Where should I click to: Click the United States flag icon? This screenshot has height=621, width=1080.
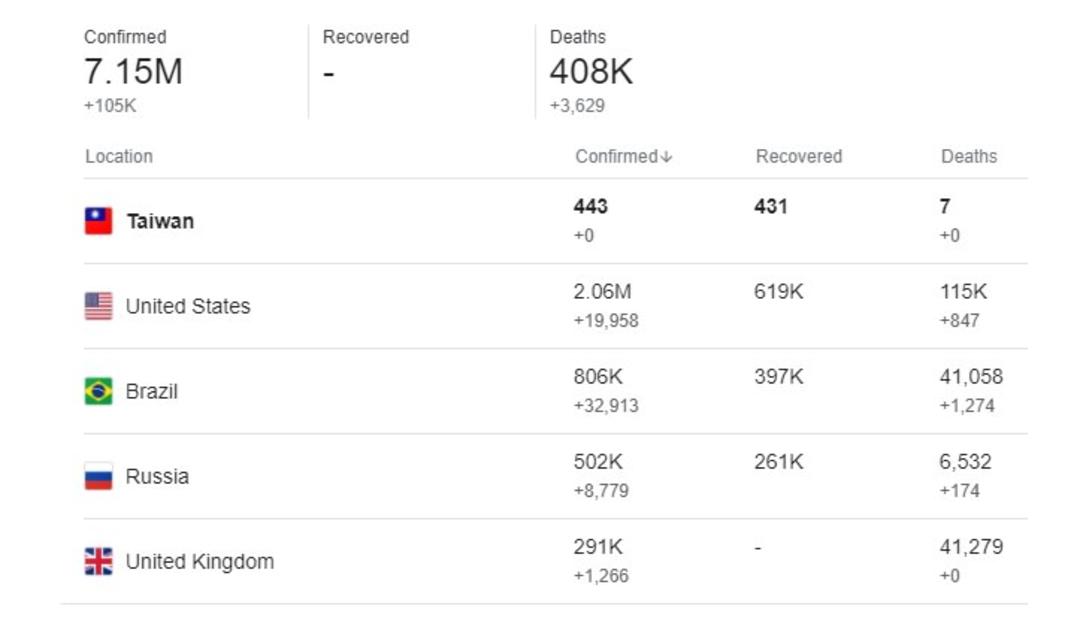click(x=98, y=306)
